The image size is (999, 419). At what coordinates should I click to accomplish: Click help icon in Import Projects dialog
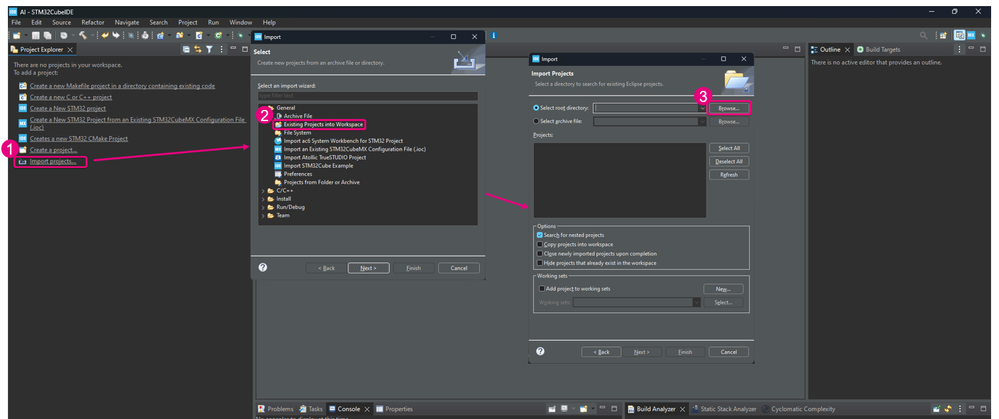click(x=540, y=352)
